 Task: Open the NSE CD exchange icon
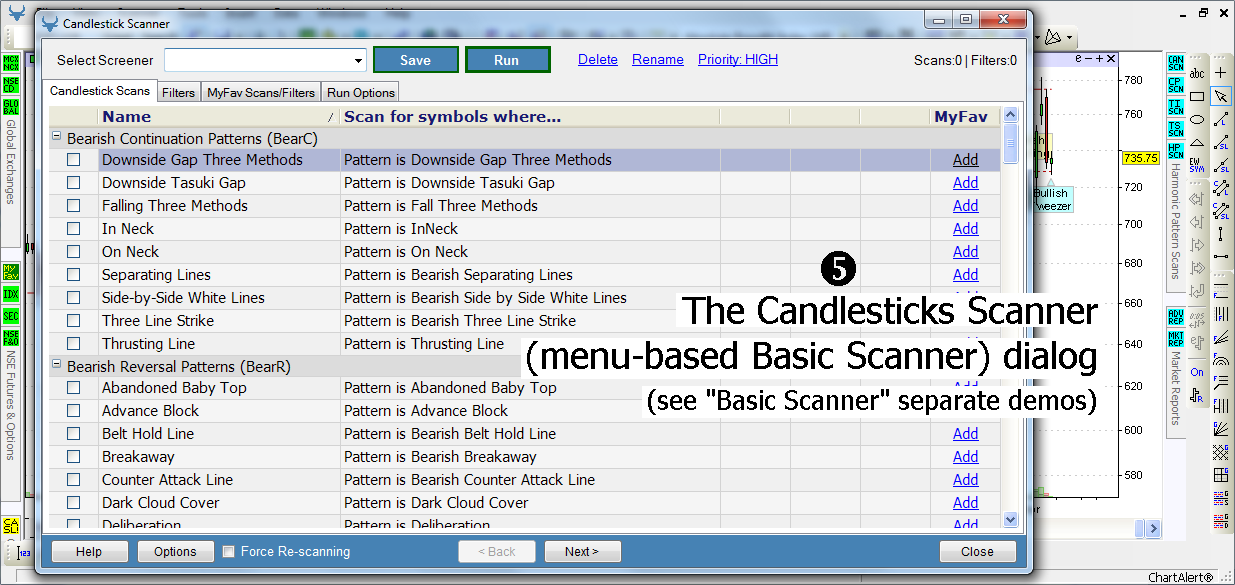coord(11,86)
